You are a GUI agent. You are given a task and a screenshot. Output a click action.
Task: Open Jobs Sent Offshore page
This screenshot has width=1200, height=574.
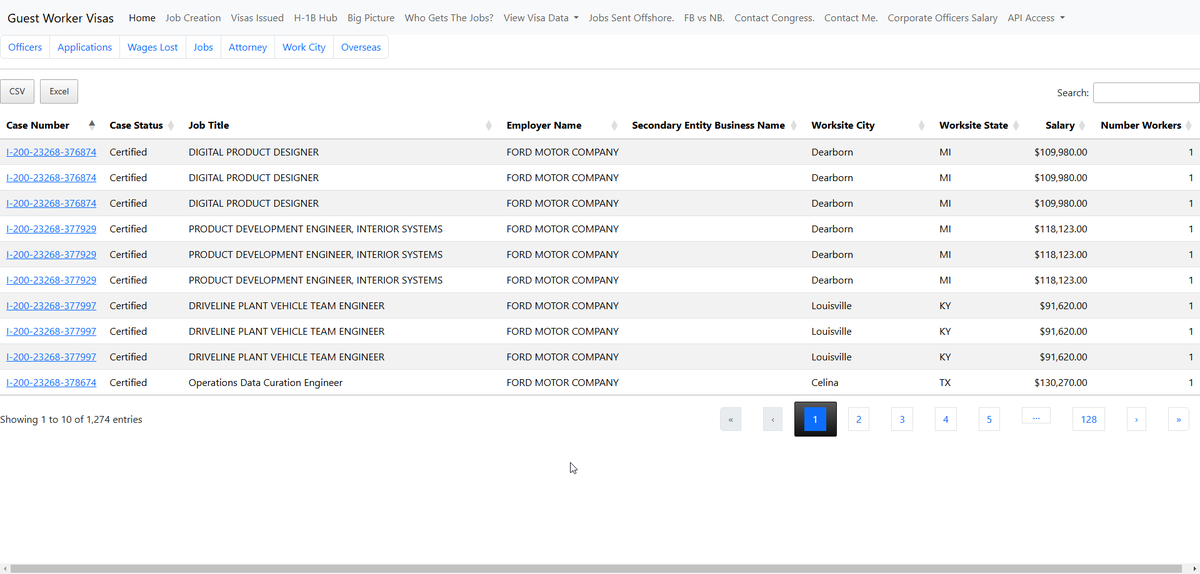click(x=631, y=18)
